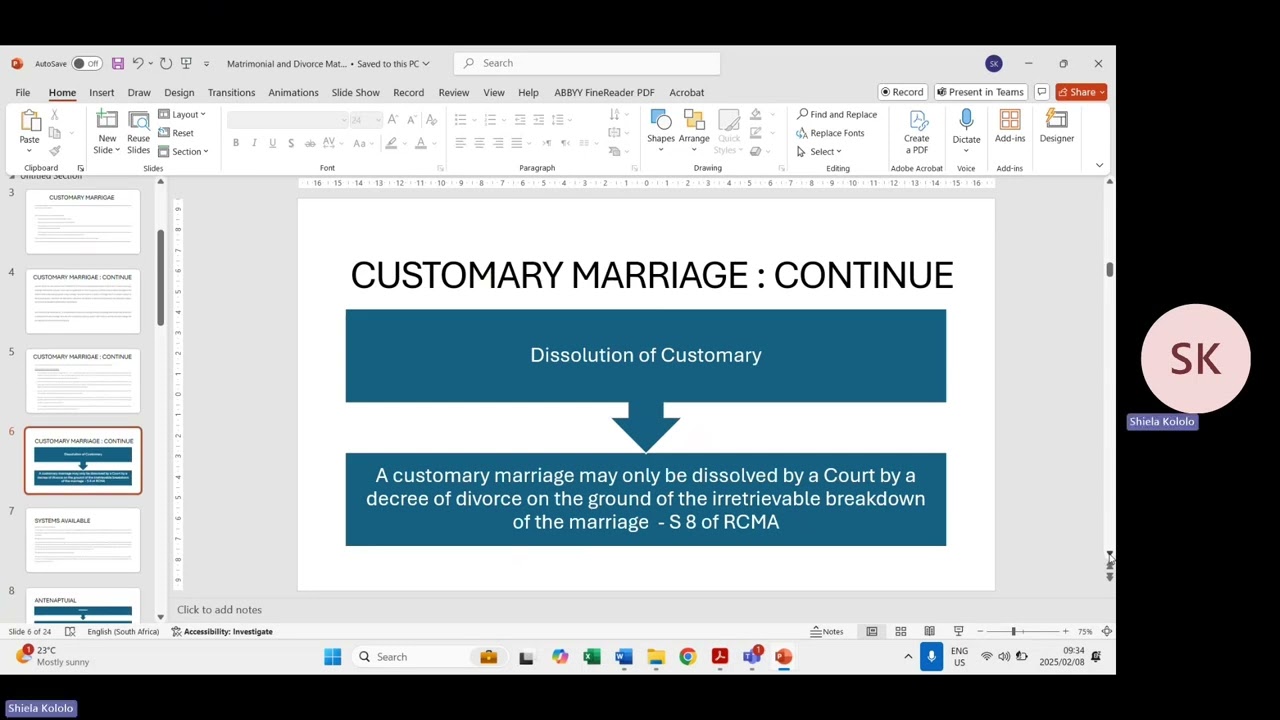Open the Insert tab
The image size is (1280, 720).
point(102,93)
